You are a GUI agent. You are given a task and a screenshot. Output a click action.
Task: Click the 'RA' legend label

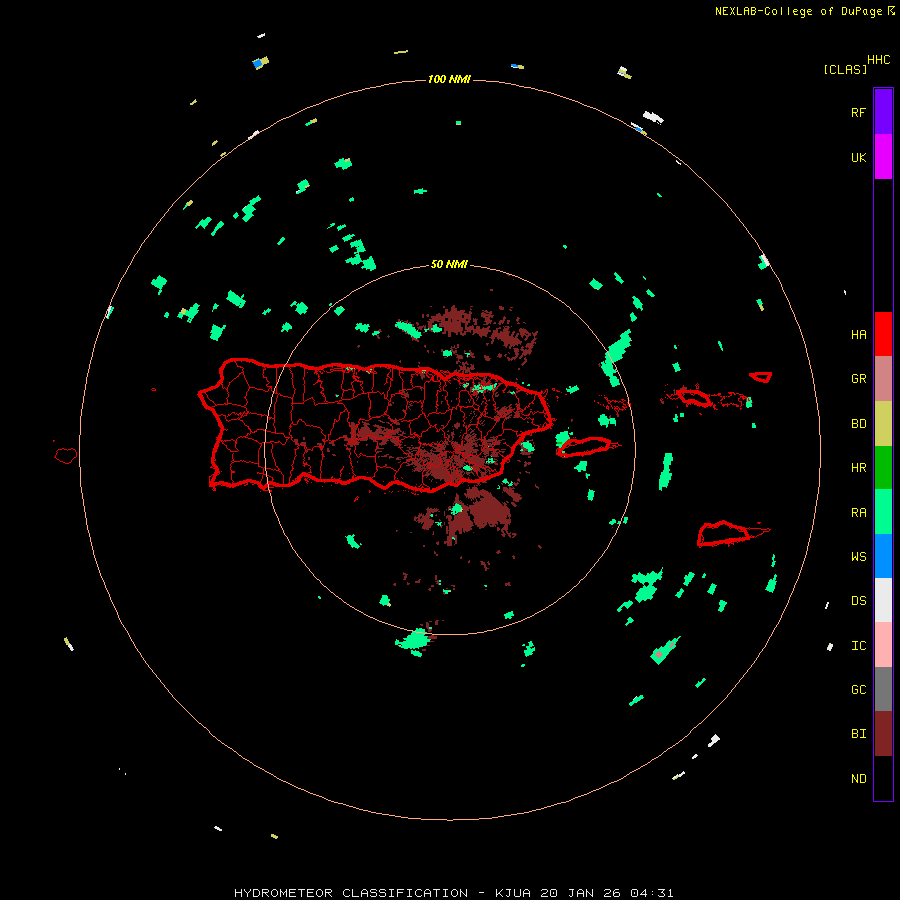[x=858, y=513]
